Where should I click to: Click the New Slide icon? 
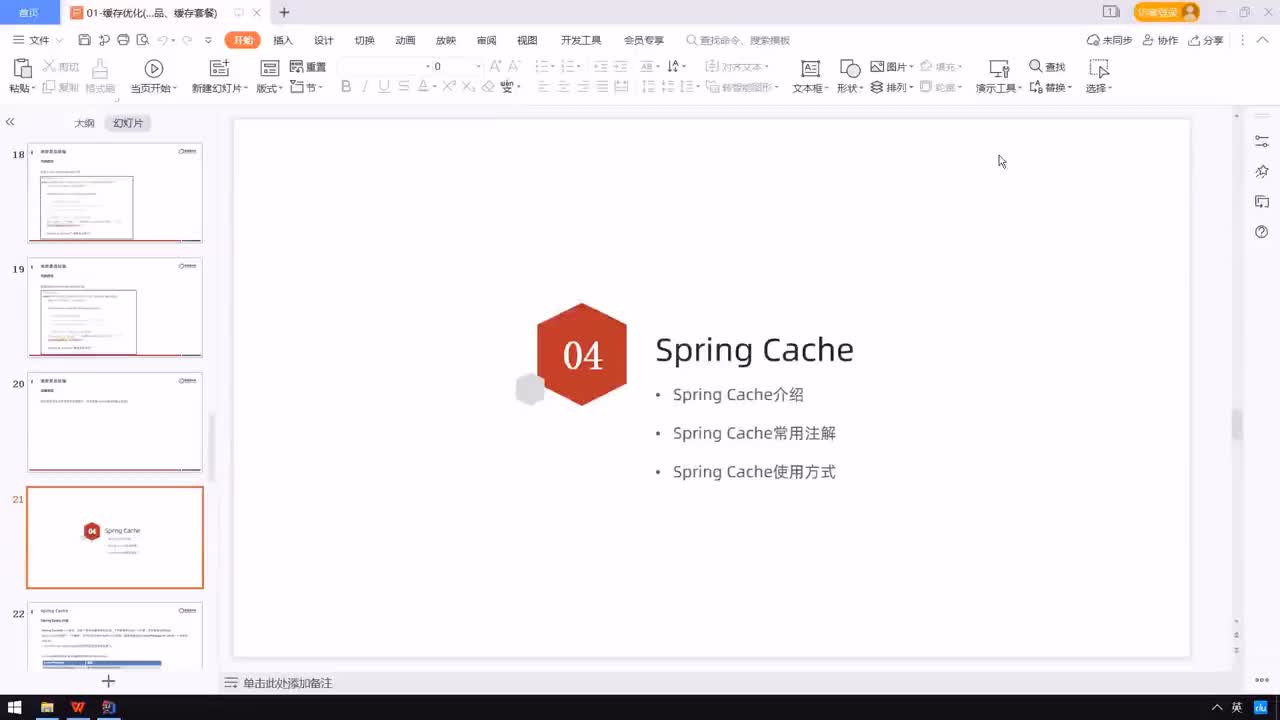(219, 68)
